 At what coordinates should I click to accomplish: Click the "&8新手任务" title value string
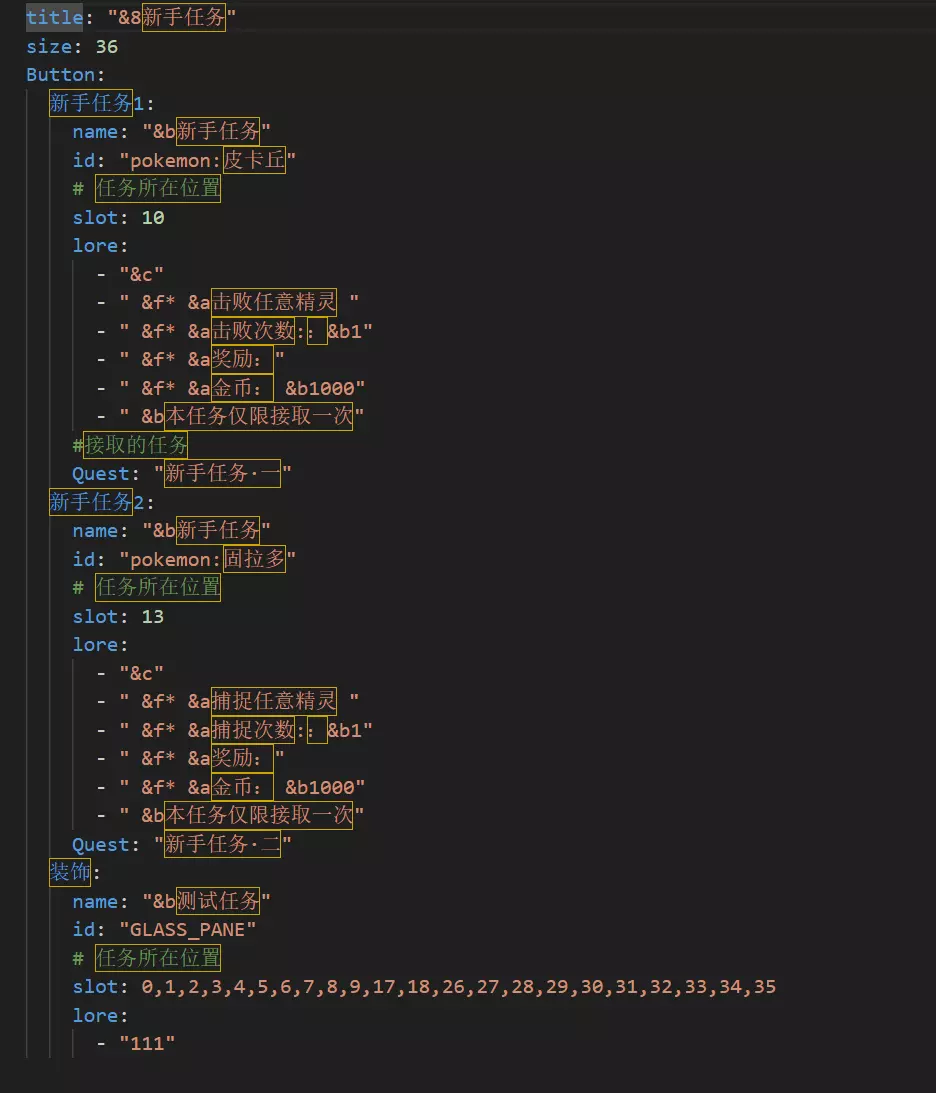pos(171,17)
